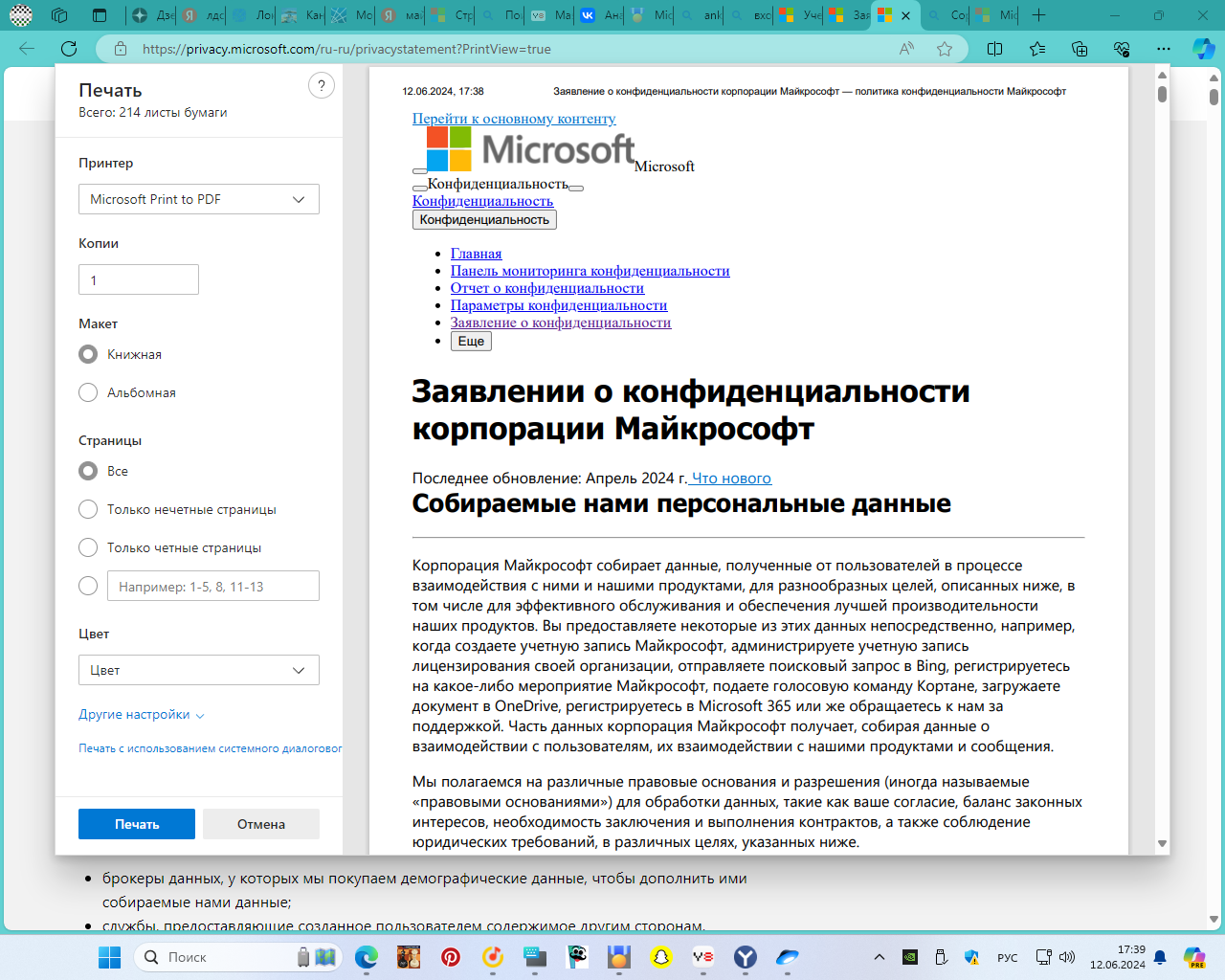Open the clock showing 17:39 12.06.2024
Screen dimensions: 1225x980
[x=1118, y=957]
